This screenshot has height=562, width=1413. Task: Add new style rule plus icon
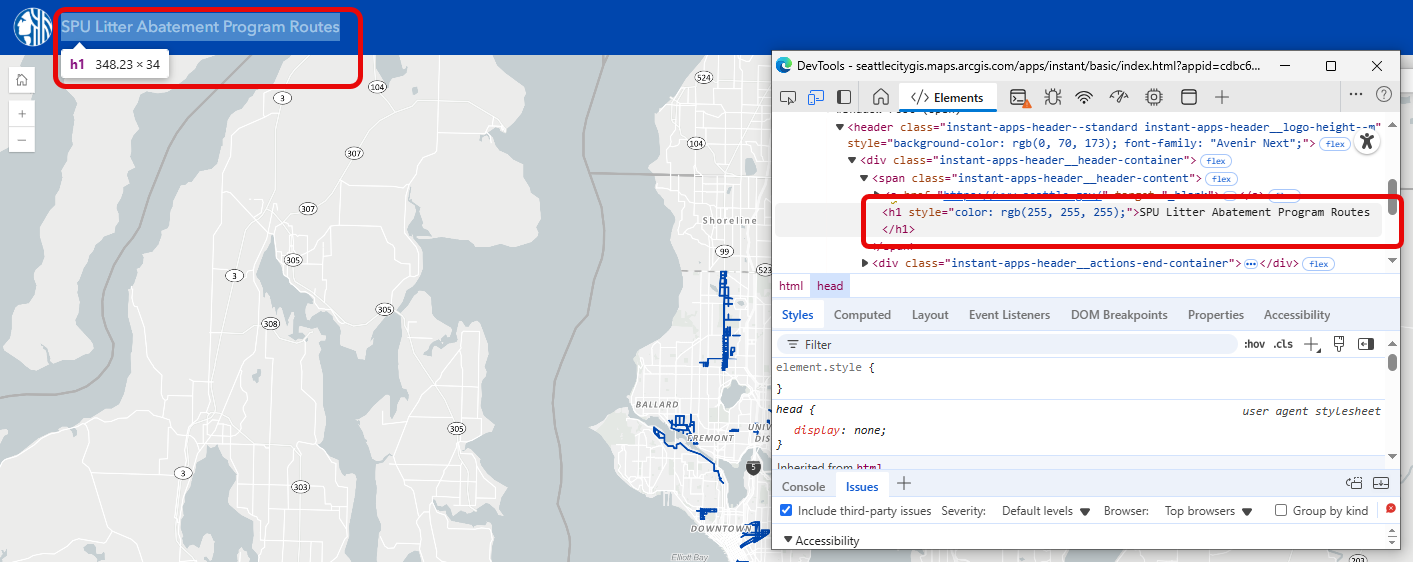coord(1312,344)
